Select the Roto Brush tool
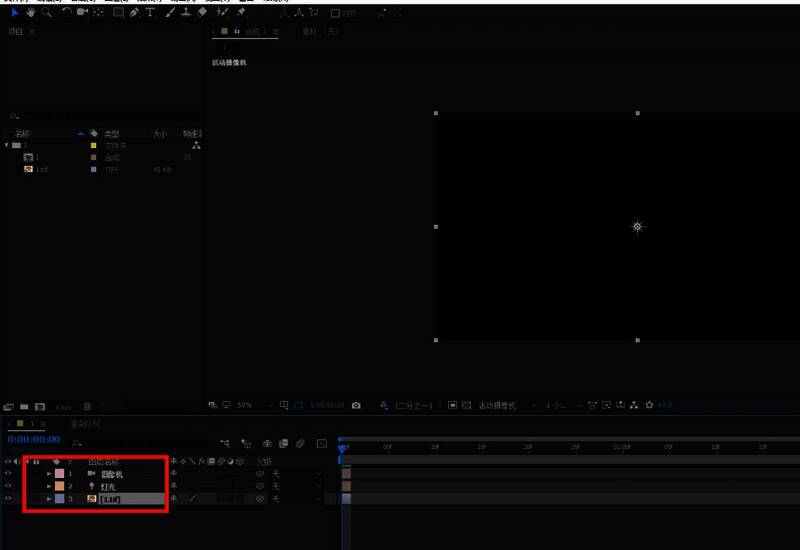Screen dimensions: 800x550 [222, 12]
